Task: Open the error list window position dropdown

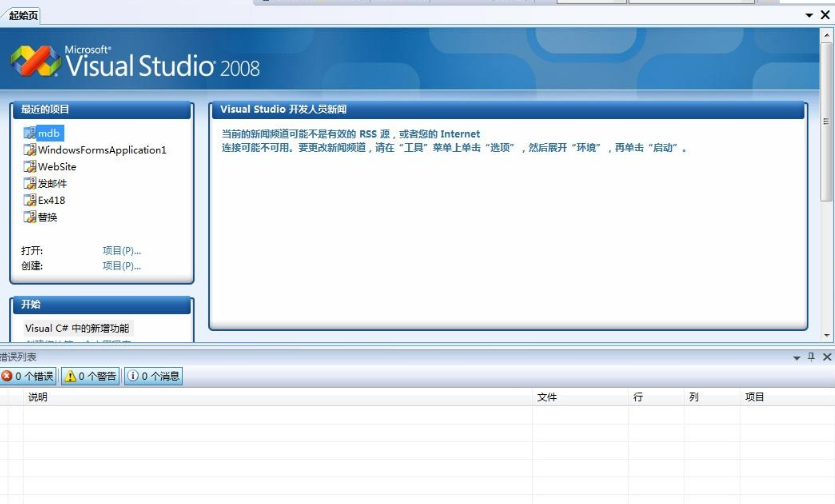Action: tap(797, 357)
